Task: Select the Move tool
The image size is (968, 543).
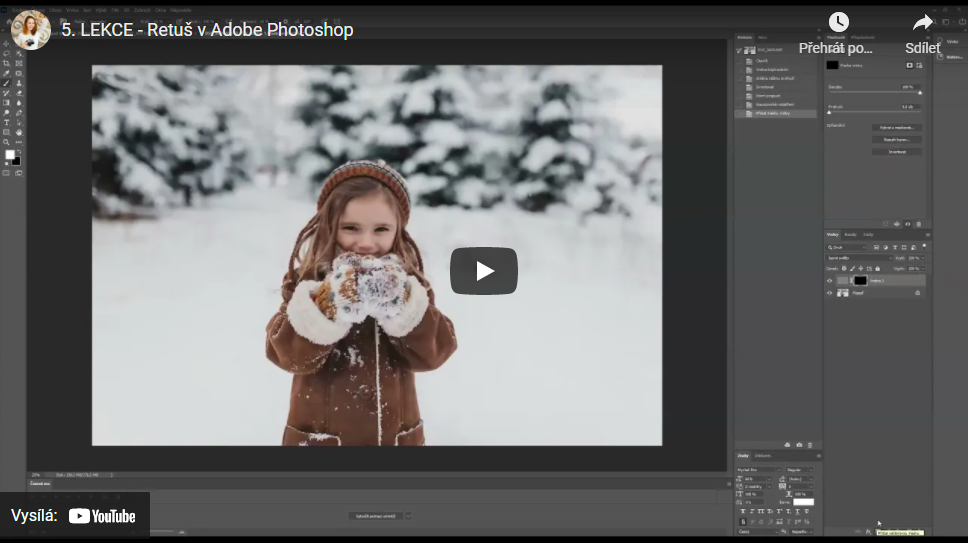Action: click(x=6, y=44)
